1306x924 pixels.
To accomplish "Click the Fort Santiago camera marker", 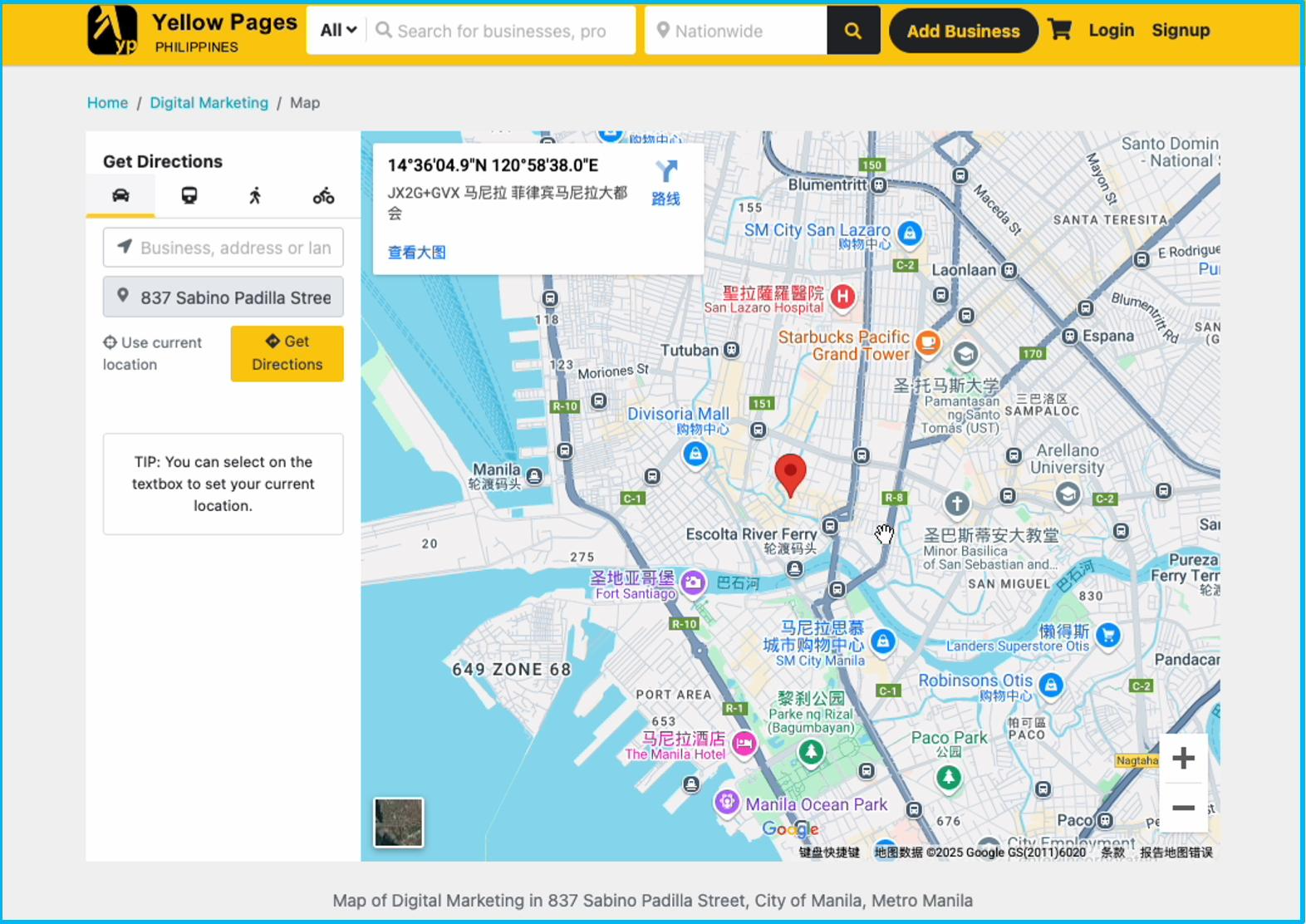I will (x=693, y=582).
